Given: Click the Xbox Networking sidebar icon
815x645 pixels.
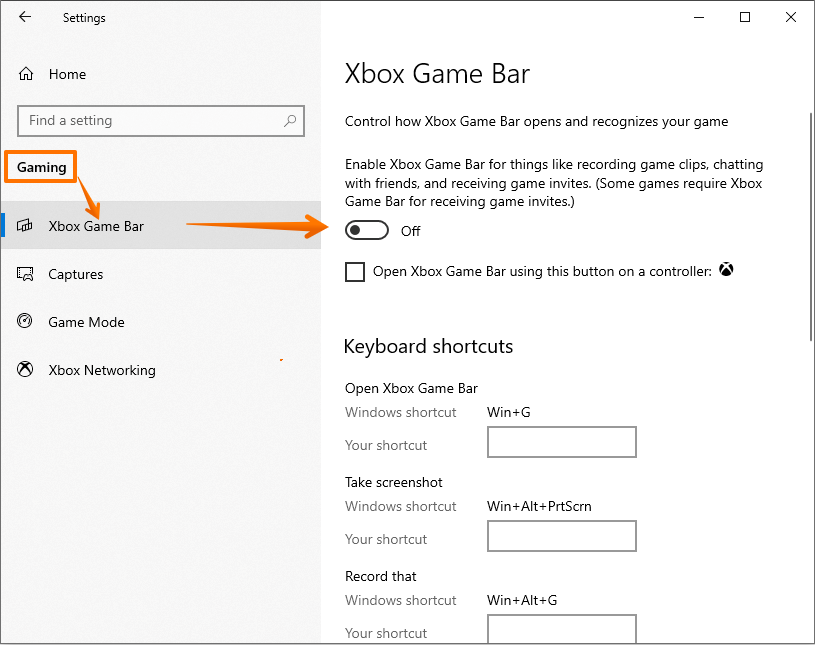Looking at the screenshot, I should point(26,370).
